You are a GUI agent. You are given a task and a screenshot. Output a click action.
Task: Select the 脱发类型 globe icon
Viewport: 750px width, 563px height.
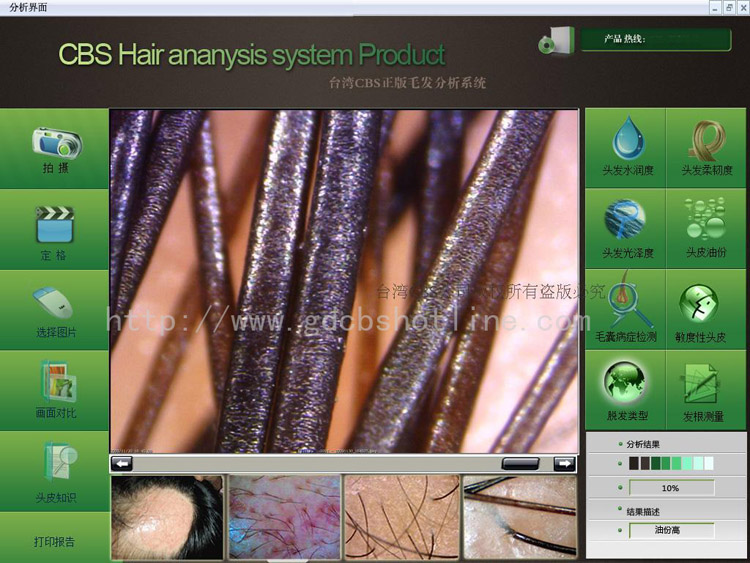[625, 381]
